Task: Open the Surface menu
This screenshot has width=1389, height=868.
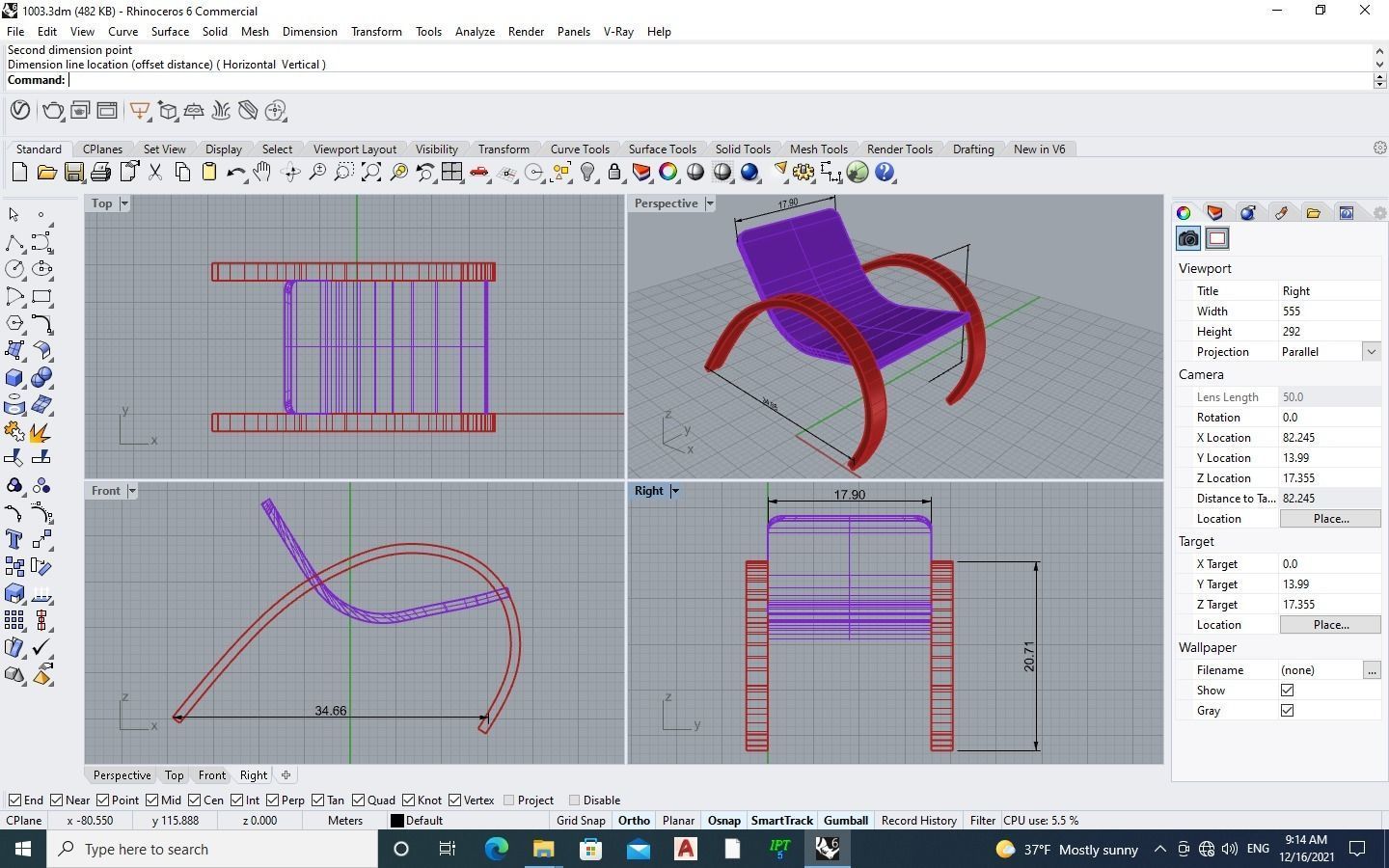Action: tap(170, 32)
